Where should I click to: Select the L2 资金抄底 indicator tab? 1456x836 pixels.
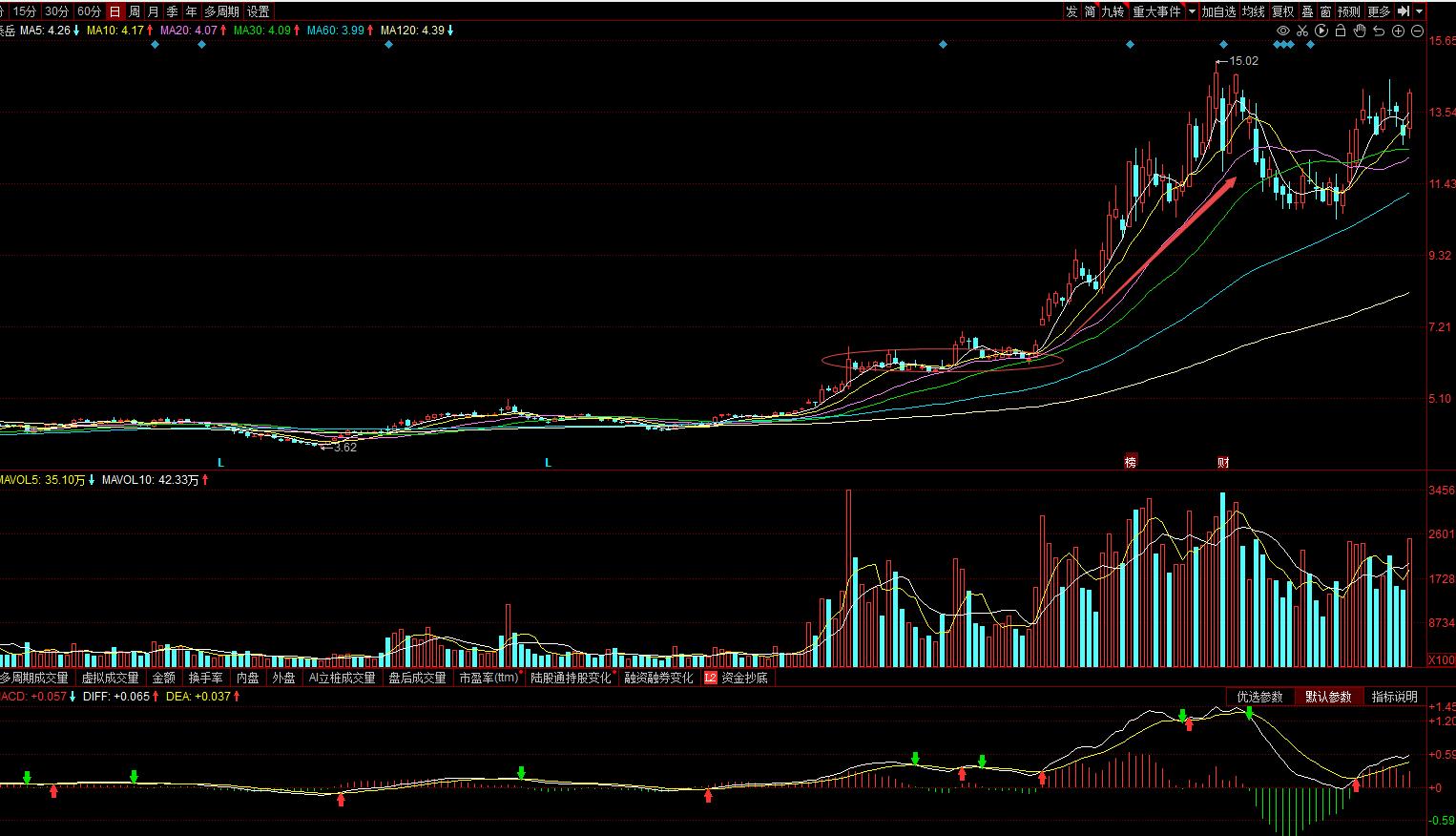736,678
